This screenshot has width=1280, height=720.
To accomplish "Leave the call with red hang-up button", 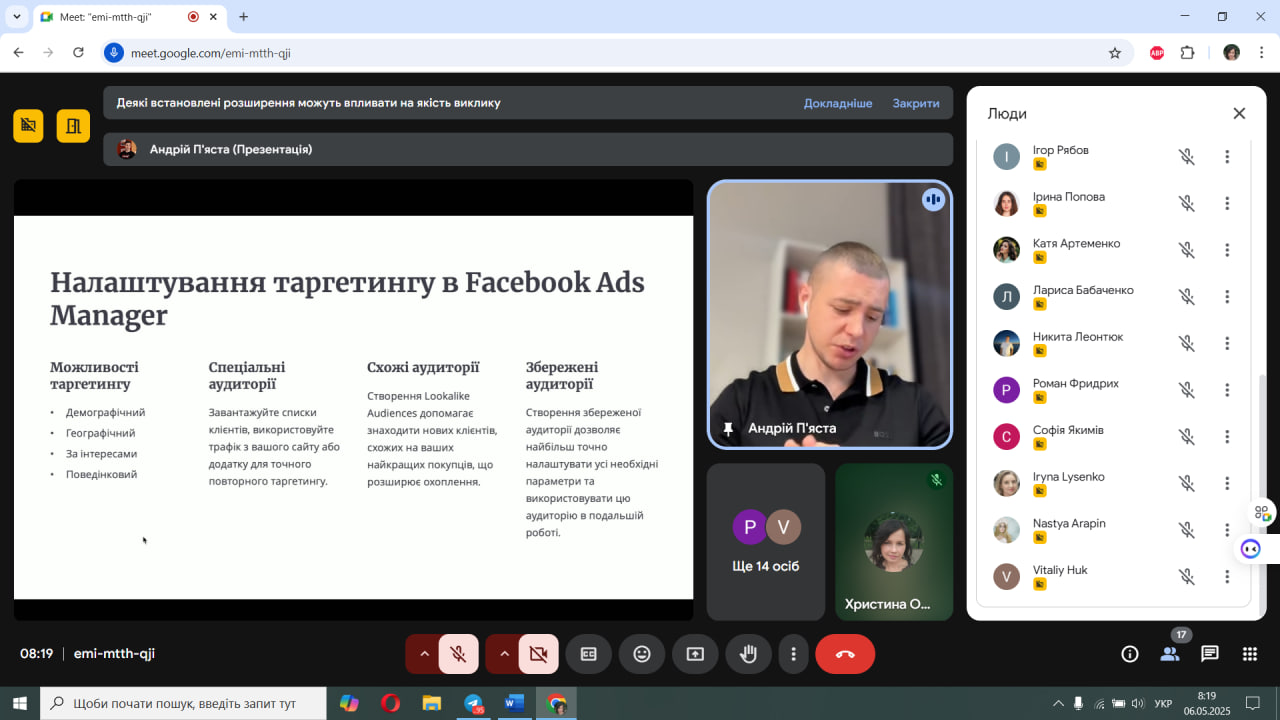I will point(845,654).
